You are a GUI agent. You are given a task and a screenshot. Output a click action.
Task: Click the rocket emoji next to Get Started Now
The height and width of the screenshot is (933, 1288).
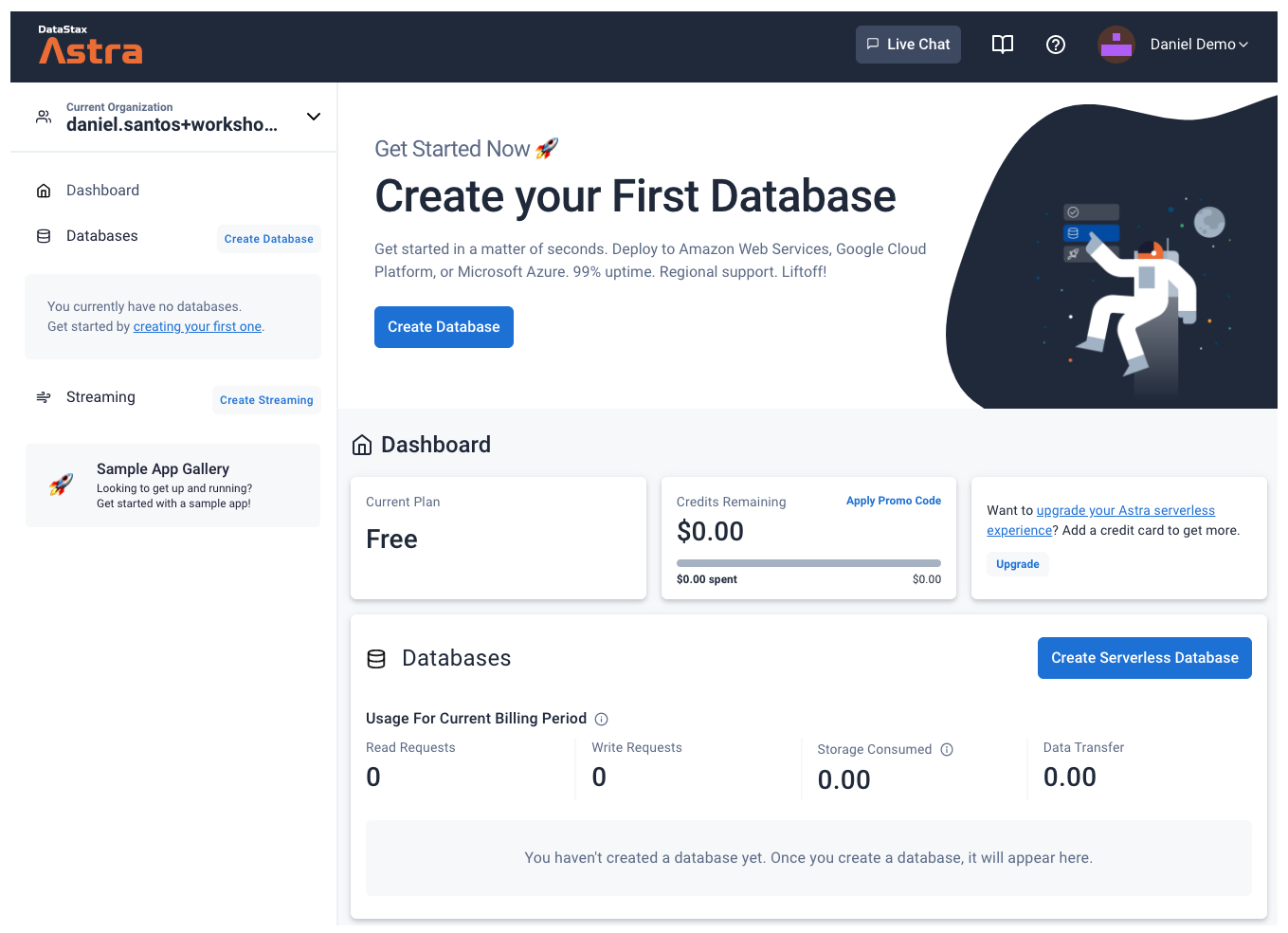[547, 148]
